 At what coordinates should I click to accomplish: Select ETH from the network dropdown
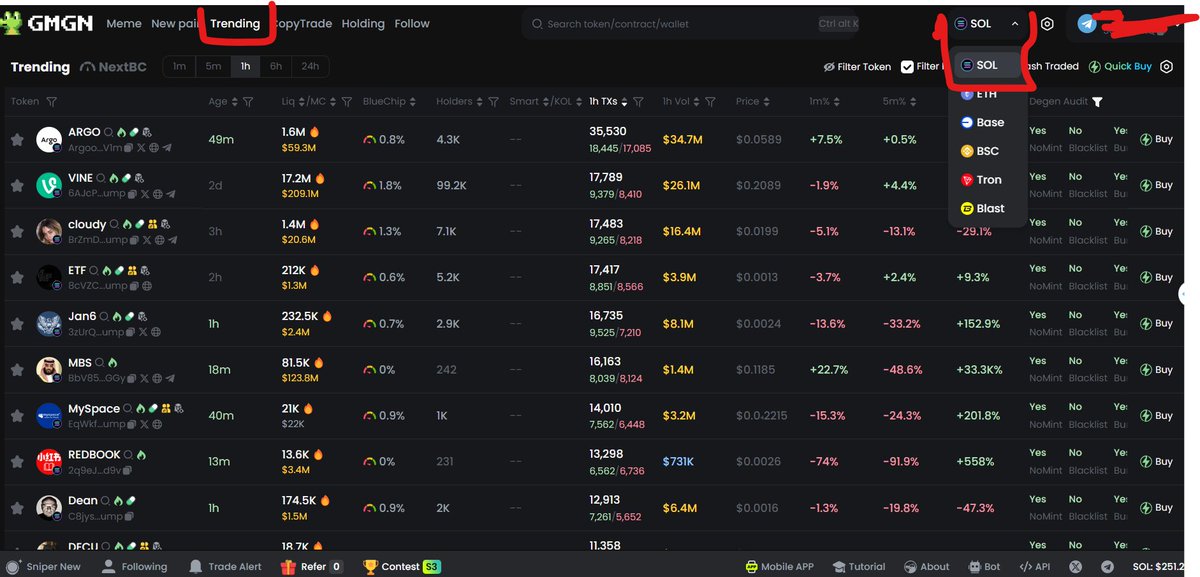[986, 93]
